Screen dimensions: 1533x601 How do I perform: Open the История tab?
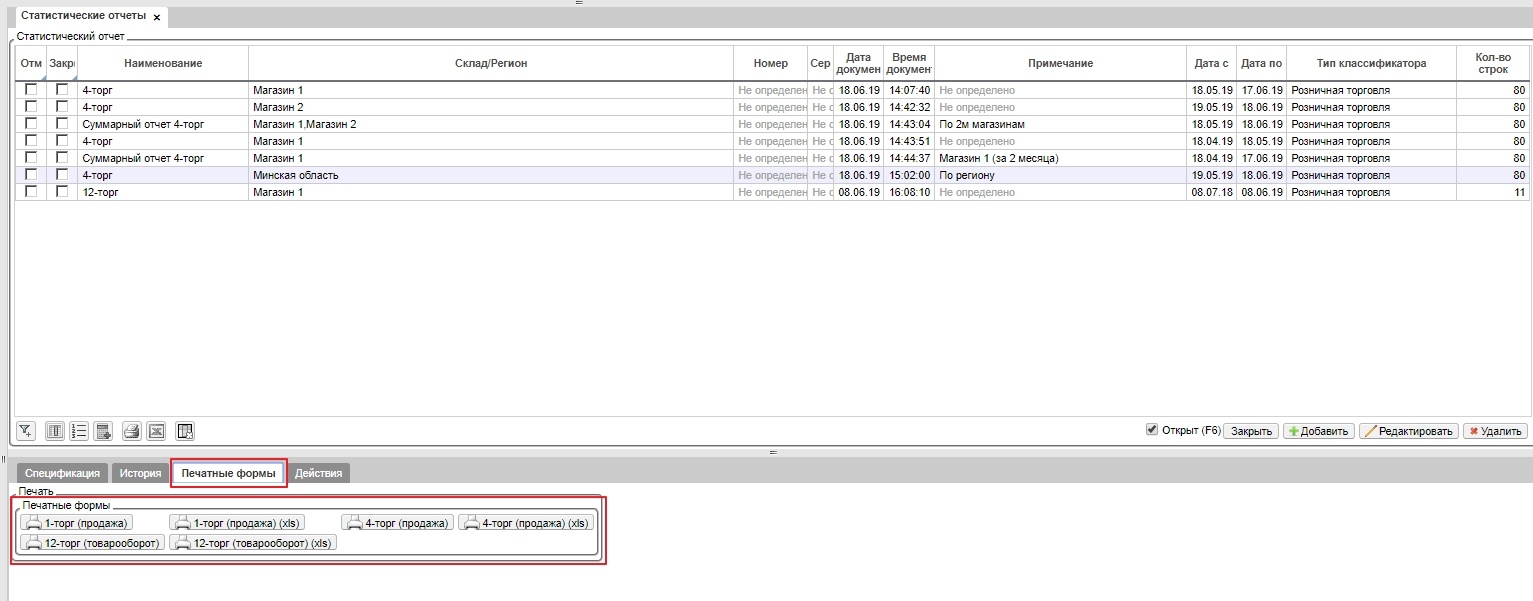139,473
